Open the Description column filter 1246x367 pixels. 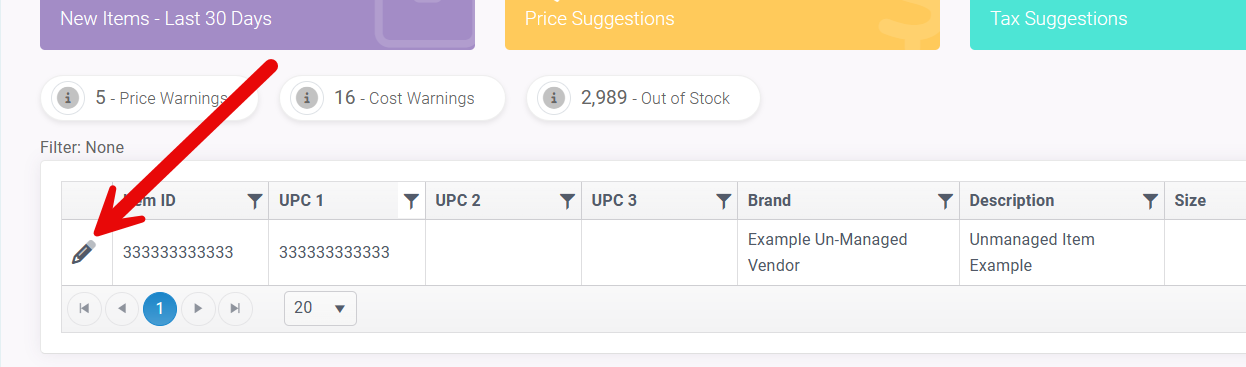tap(1151, 201)
